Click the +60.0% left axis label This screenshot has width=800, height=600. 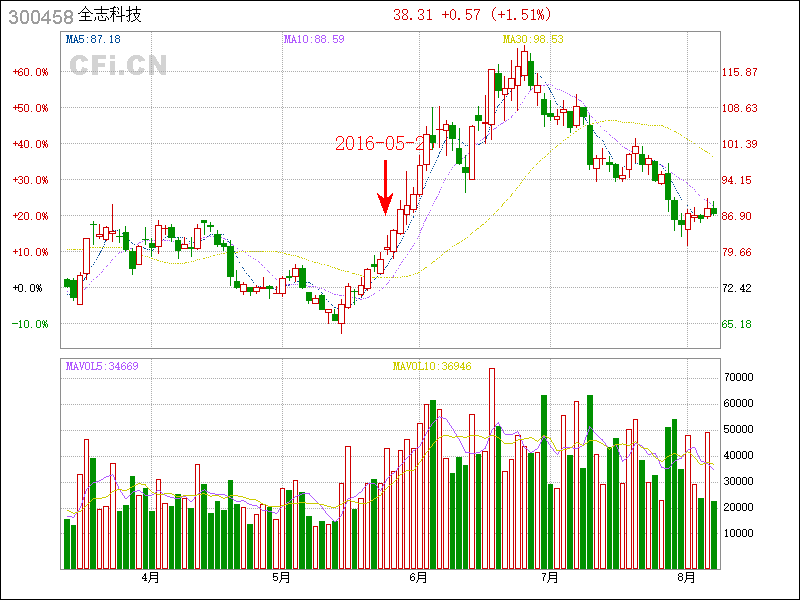(x=30, y=72)
